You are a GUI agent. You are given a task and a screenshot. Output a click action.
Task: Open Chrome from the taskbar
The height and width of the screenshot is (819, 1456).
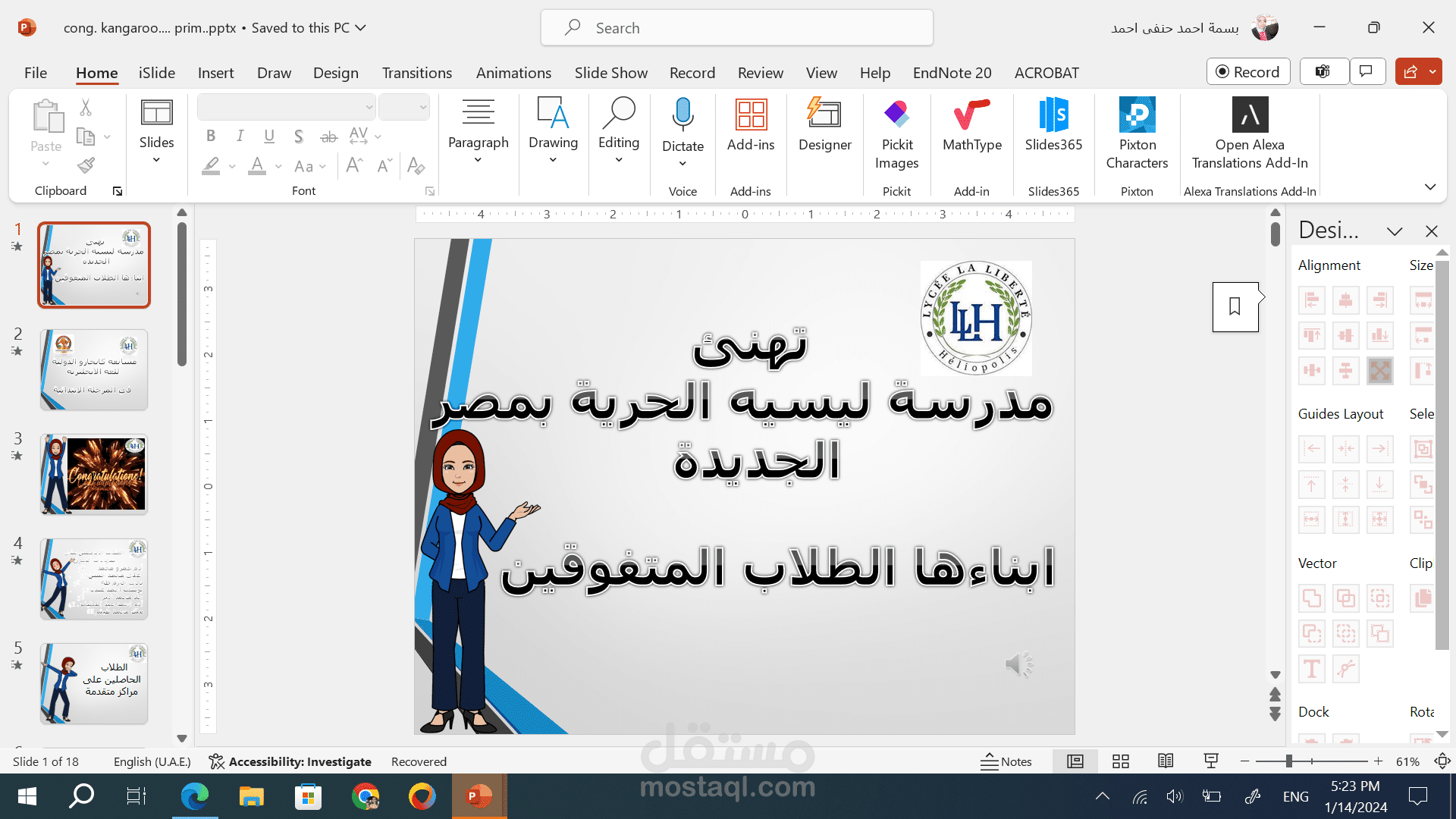coord(366,796)
